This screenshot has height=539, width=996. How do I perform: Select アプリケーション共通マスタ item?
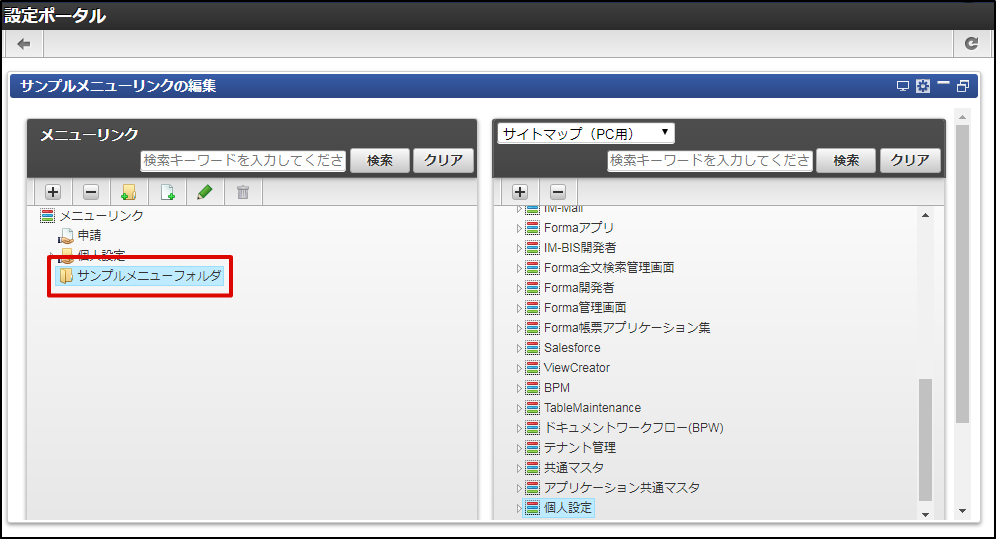coord(621,488)
